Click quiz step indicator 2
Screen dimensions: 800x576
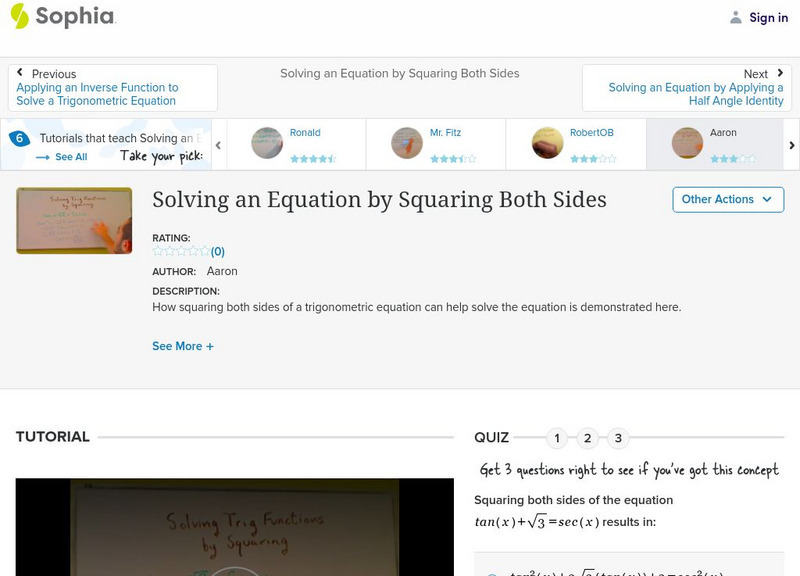point(588,437)
